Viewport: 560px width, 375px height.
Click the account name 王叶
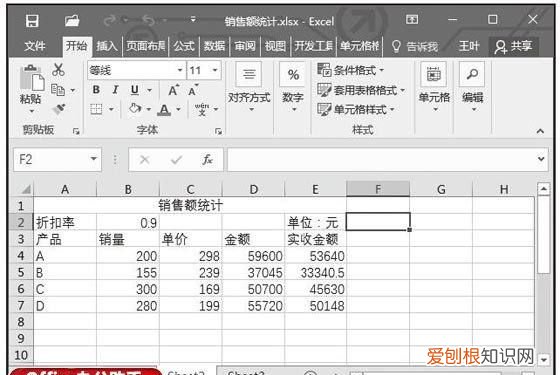pos(469,46)
